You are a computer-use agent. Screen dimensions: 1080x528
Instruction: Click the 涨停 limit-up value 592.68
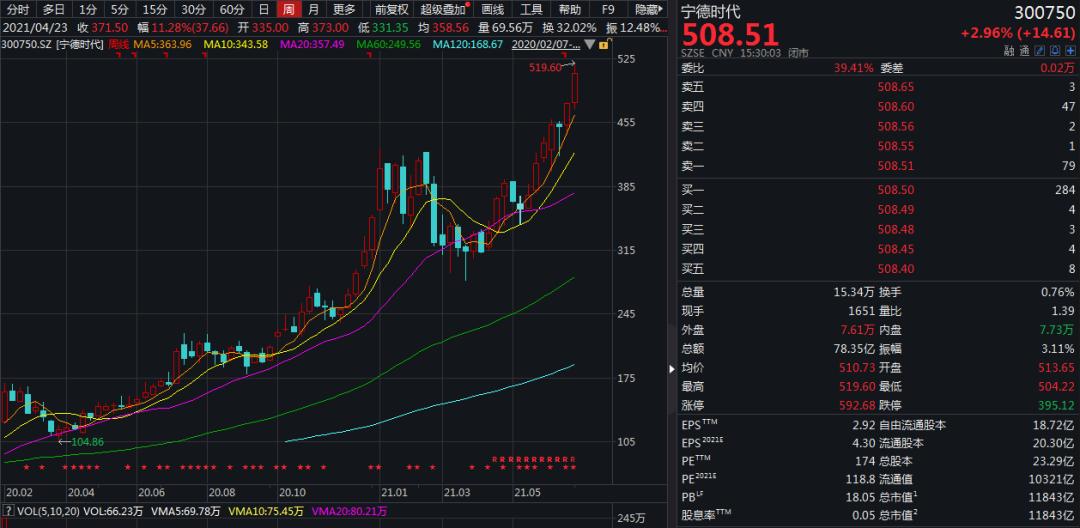[857, 405]
